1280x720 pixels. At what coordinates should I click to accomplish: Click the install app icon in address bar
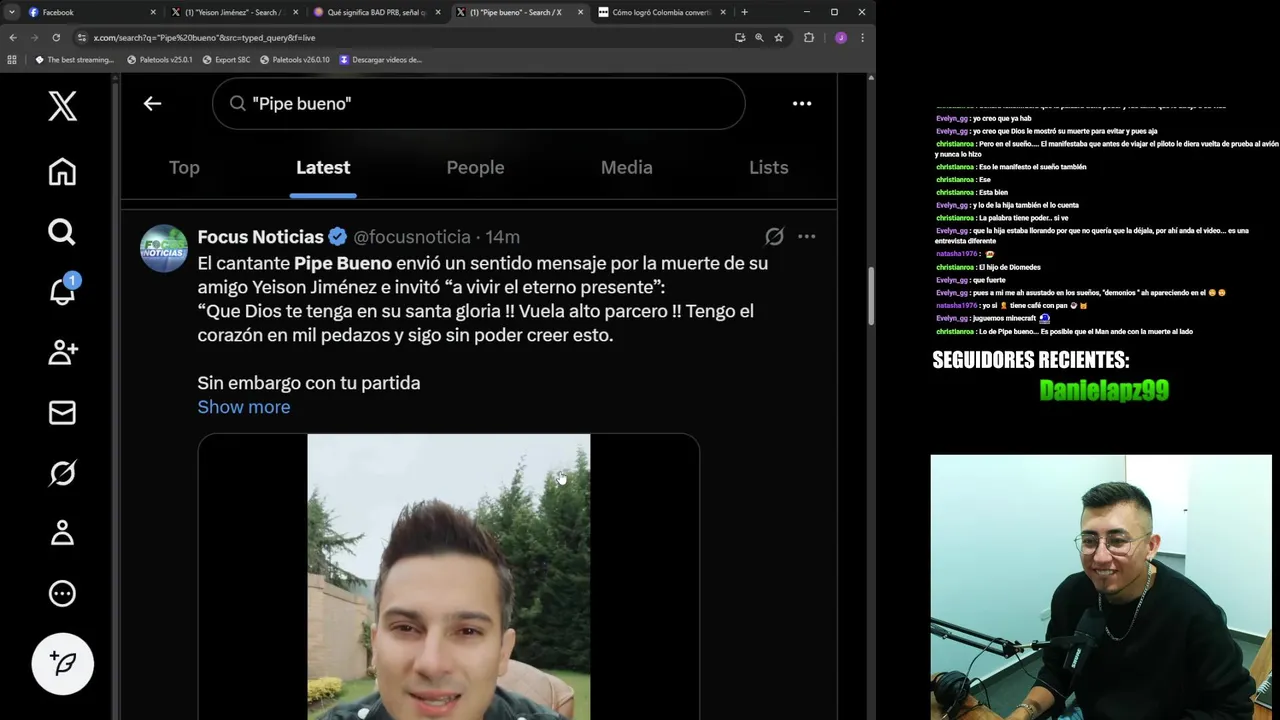tap(740, 37)
